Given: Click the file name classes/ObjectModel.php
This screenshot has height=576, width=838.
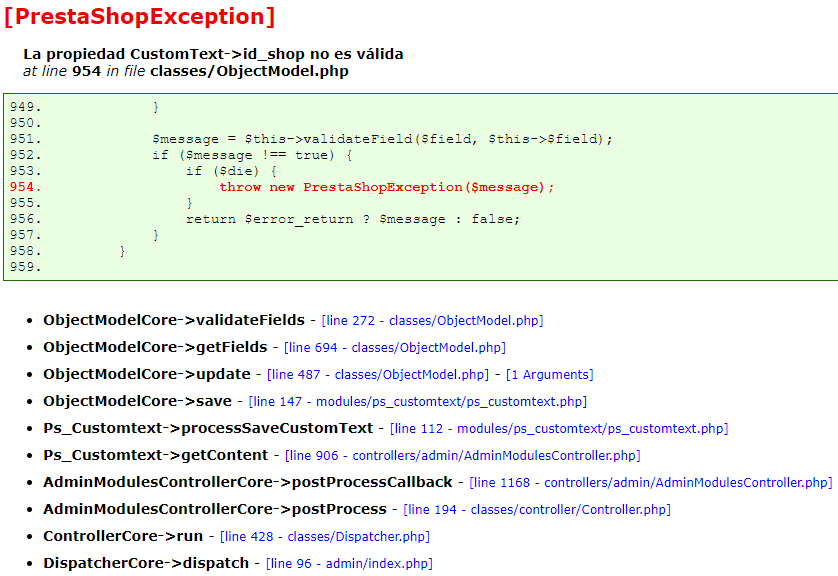Looking at the screenshot, I should coord(250,71).
